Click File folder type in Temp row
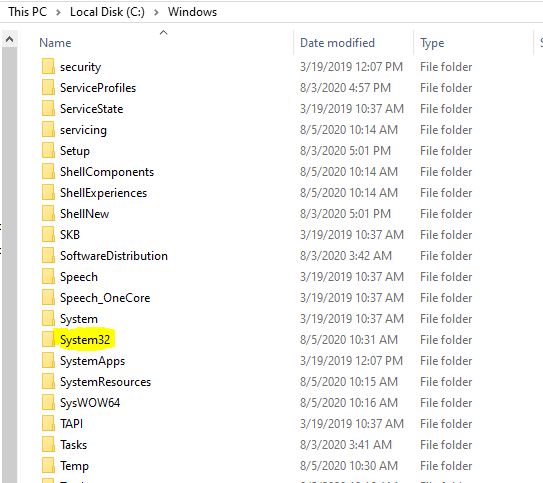543x483 pixels. [x=446, y=466]
